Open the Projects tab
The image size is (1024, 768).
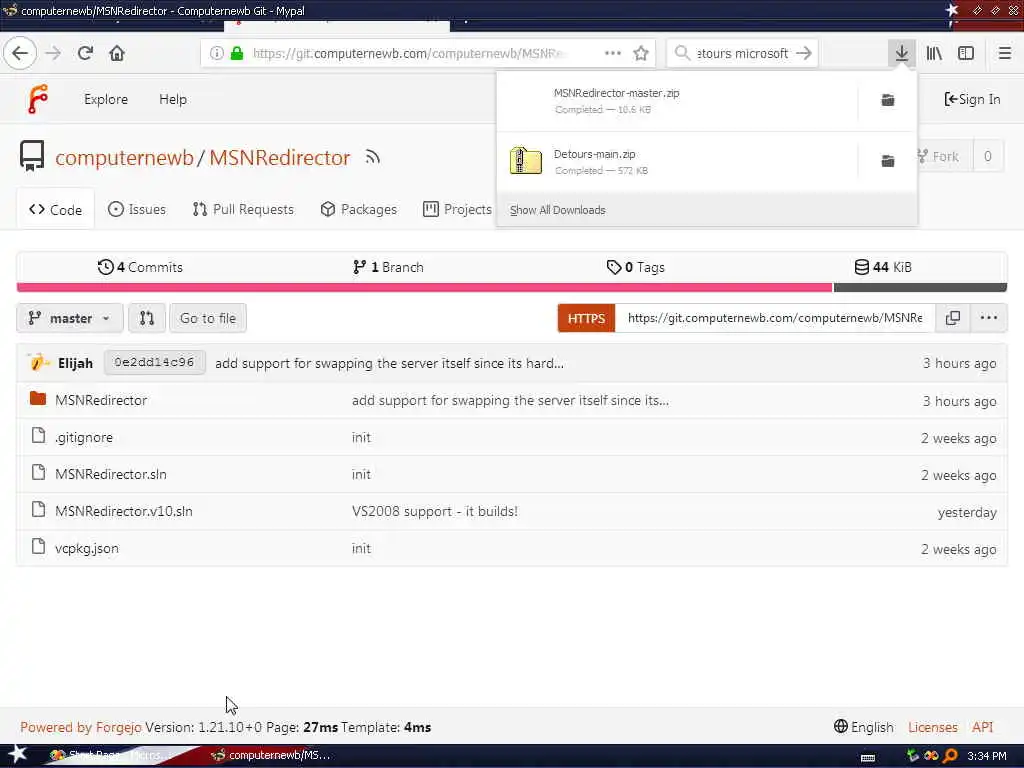(458, 209)
